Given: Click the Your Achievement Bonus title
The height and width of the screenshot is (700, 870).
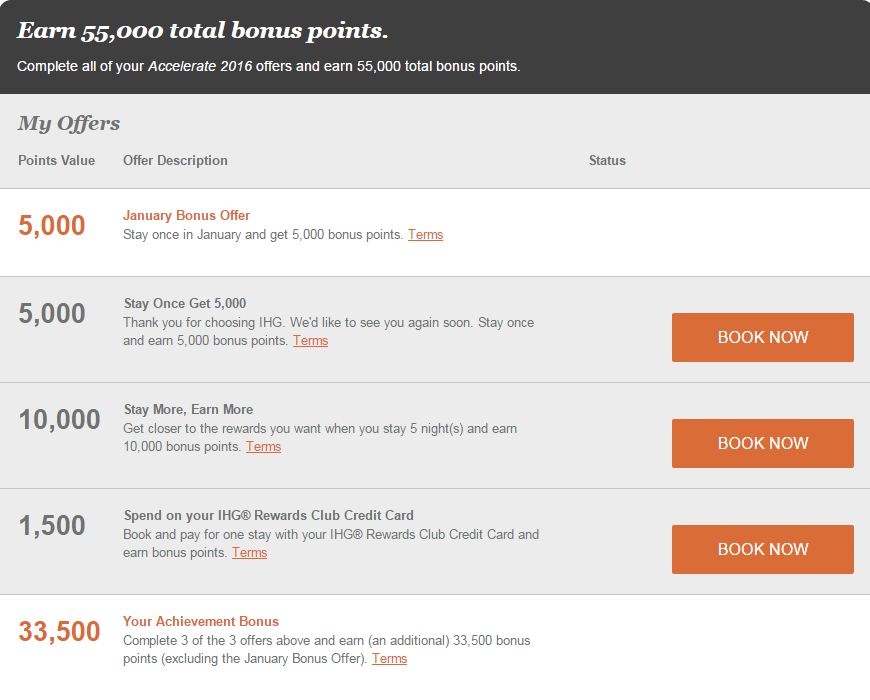Looking at the screenshot, I should click(x=200, y=621).
